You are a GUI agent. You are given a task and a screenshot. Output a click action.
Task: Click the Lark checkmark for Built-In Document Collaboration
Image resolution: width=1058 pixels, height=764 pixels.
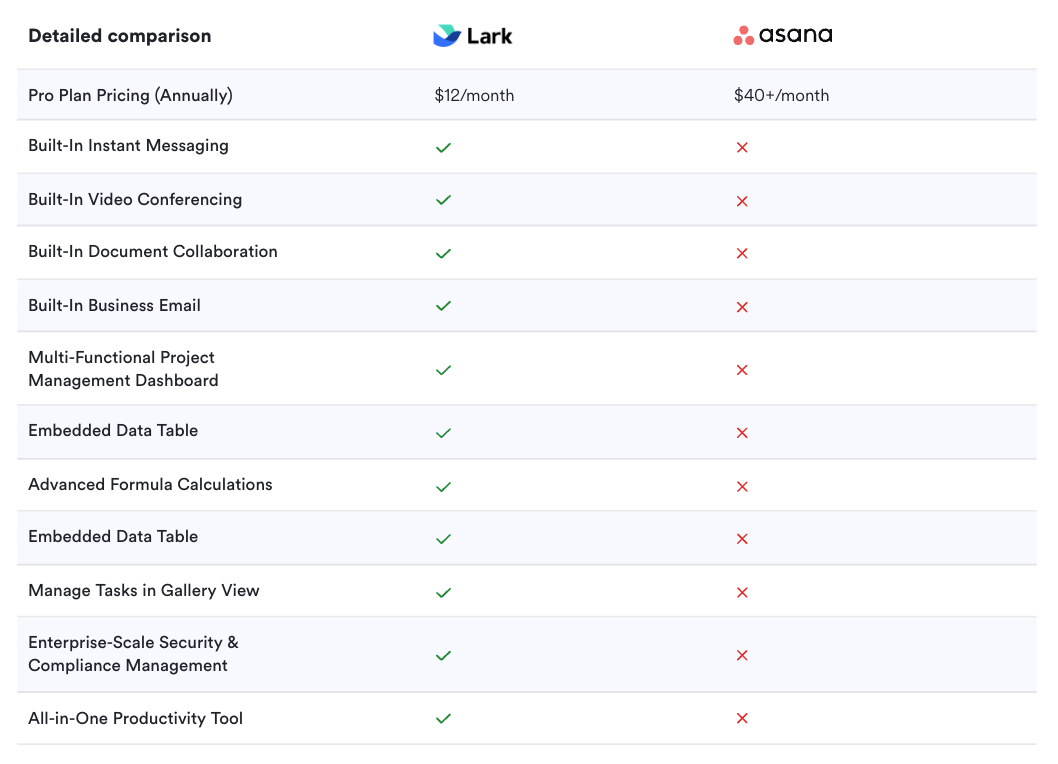coord(443,253)
